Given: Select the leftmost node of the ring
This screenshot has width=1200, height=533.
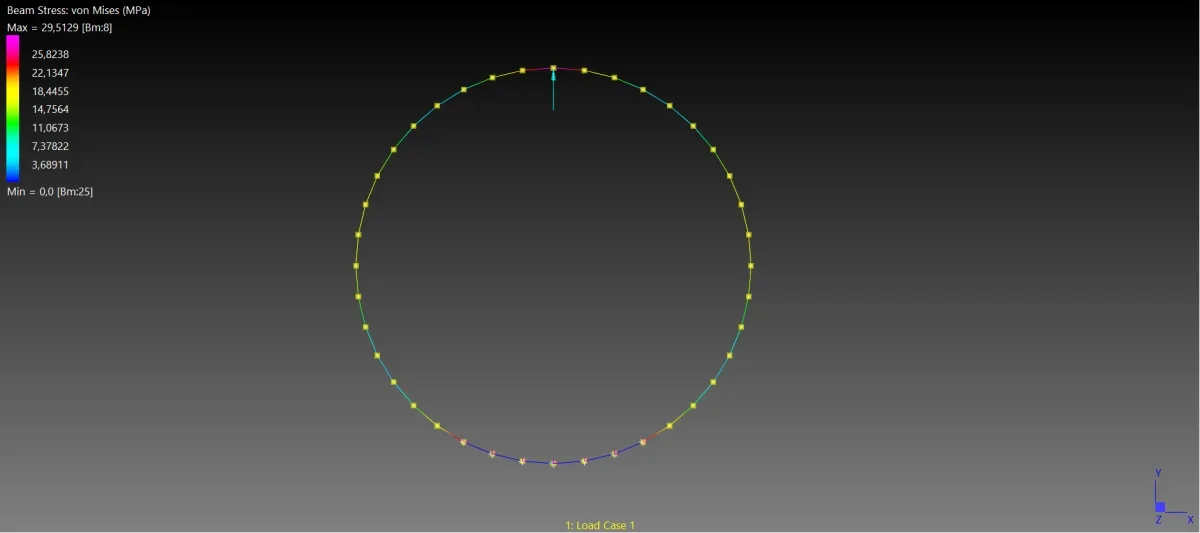Looking at the screenshot, I should (356, 266).
